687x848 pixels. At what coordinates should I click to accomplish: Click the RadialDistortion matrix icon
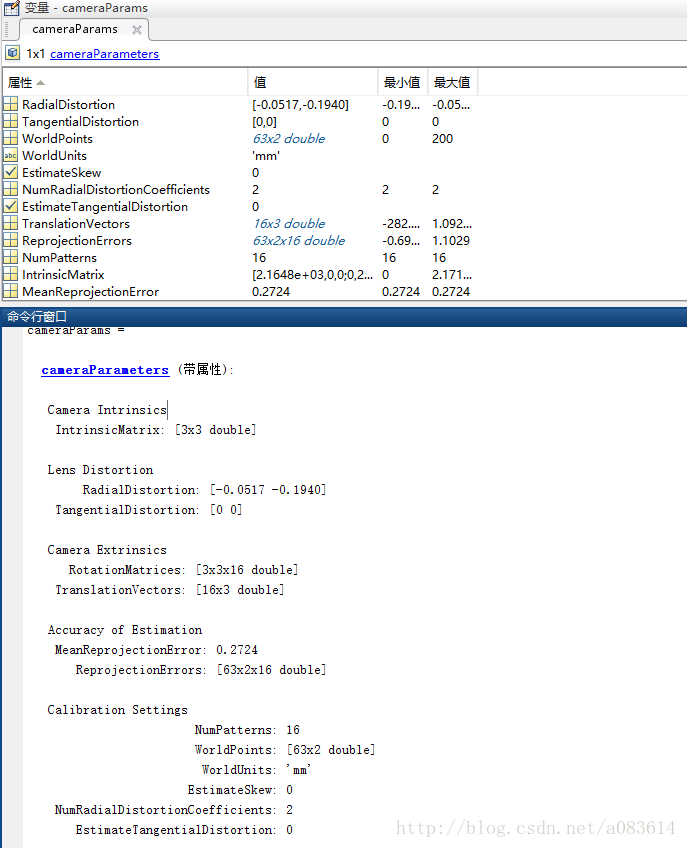point(10,104)
